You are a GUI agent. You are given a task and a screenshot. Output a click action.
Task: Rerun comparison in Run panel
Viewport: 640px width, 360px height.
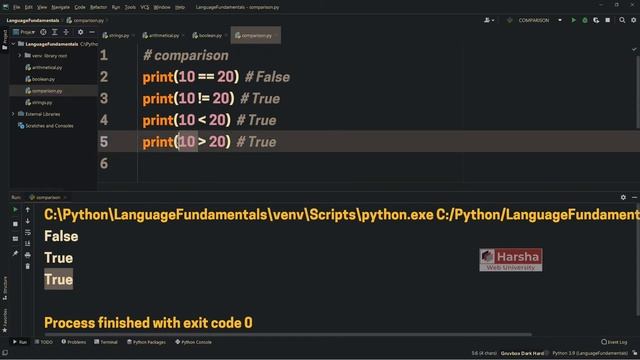16,209
